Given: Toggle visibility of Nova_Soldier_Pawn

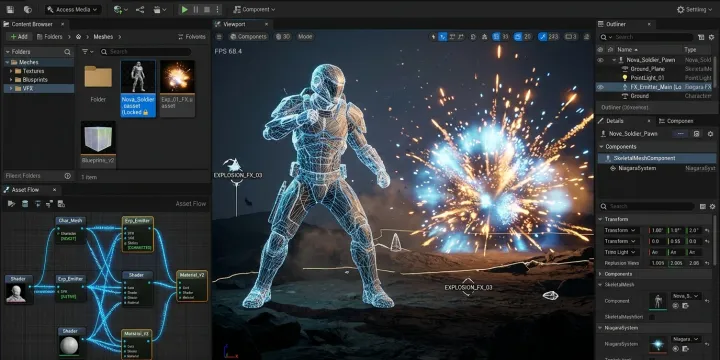Looking at the screenshot, I should pyautogui.click(x=600, y=60).
